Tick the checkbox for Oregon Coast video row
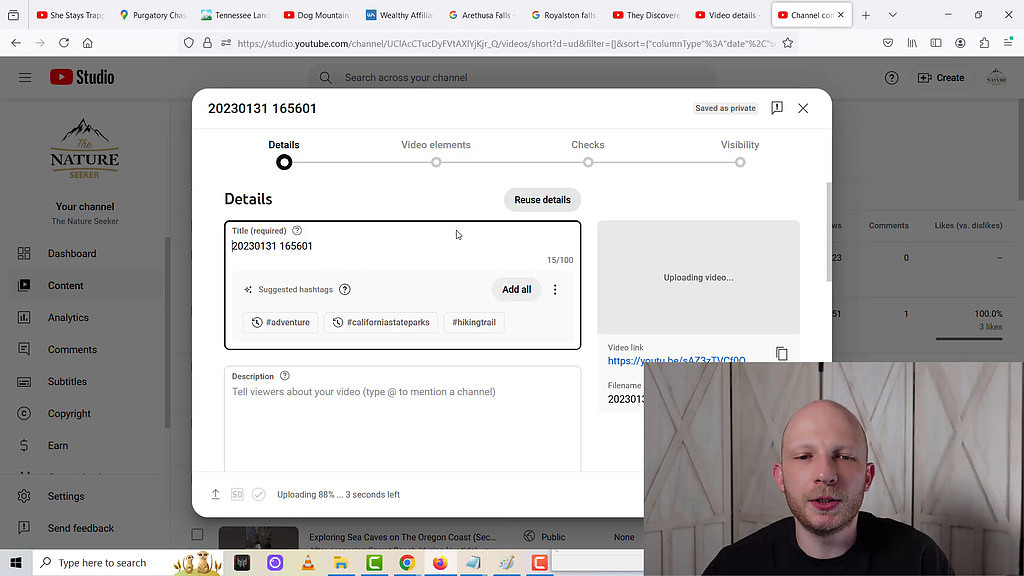This screenshot has height=576, width=1024. 197,535
